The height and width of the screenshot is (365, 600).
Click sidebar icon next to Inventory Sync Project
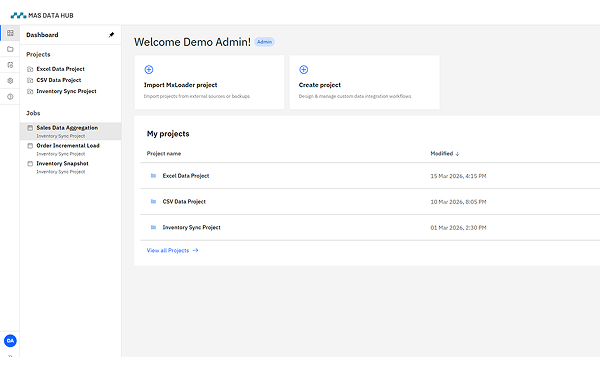point(30,91)
